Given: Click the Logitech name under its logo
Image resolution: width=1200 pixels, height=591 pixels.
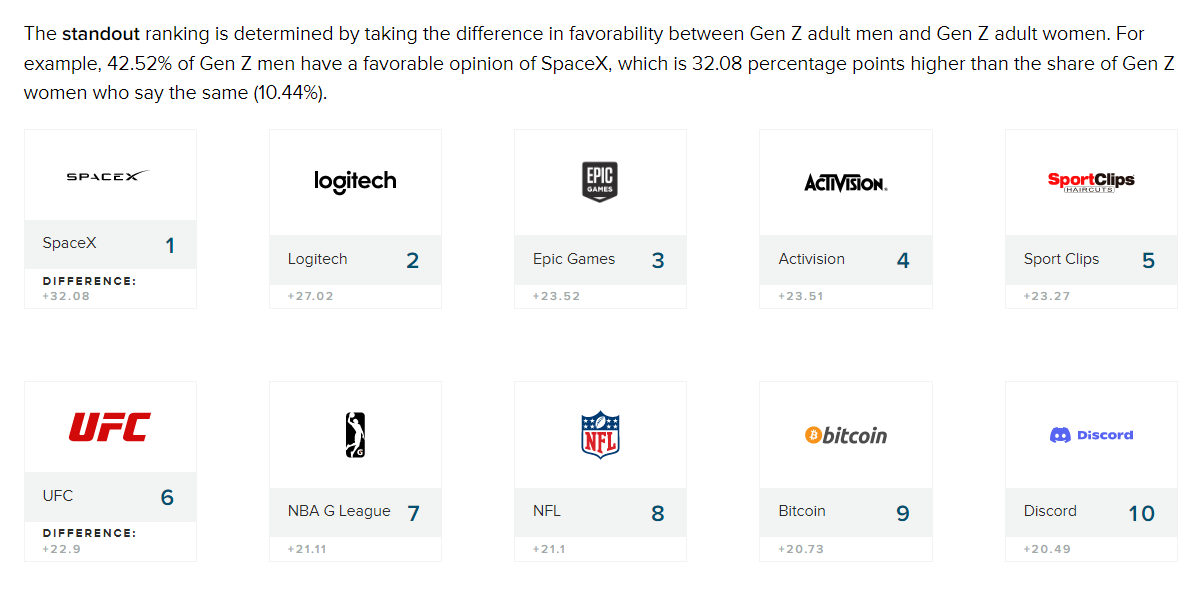Looking at the screenshot, I should (318, 259).
